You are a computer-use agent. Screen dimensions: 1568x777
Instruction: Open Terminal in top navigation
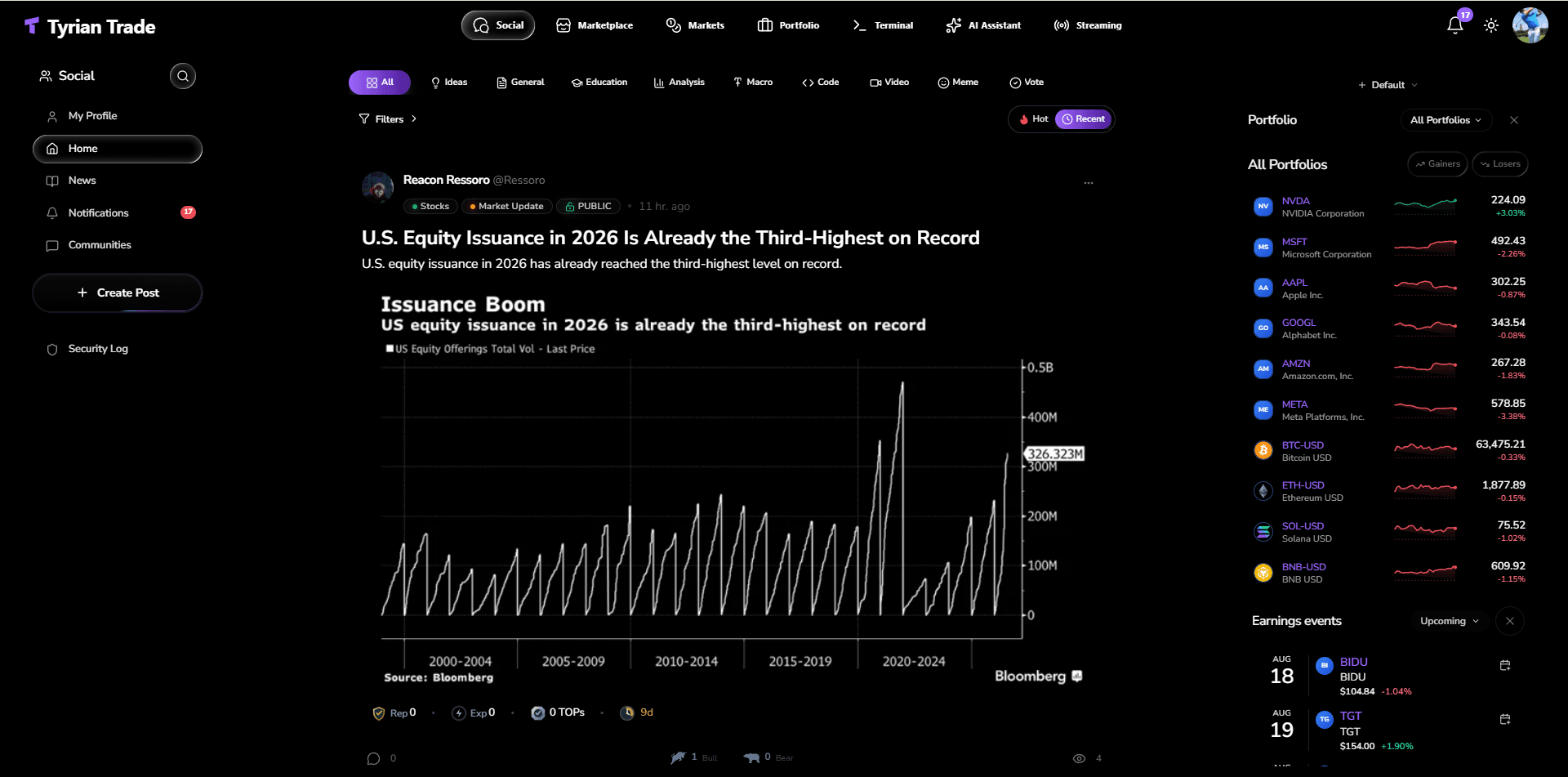(x=883, y=25)
